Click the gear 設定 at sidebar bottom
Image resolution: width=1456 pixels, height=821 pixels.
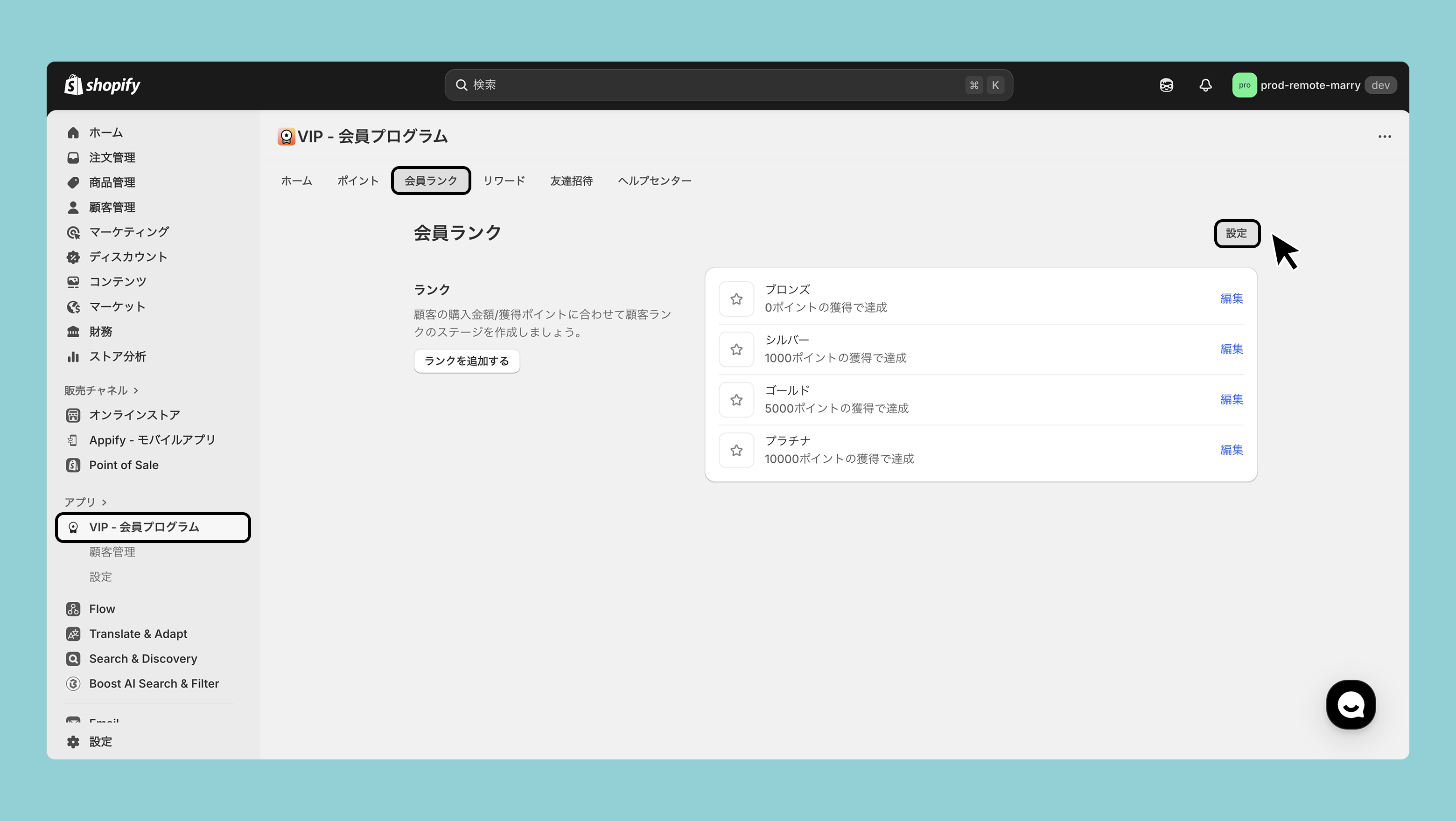pos(100,741)
